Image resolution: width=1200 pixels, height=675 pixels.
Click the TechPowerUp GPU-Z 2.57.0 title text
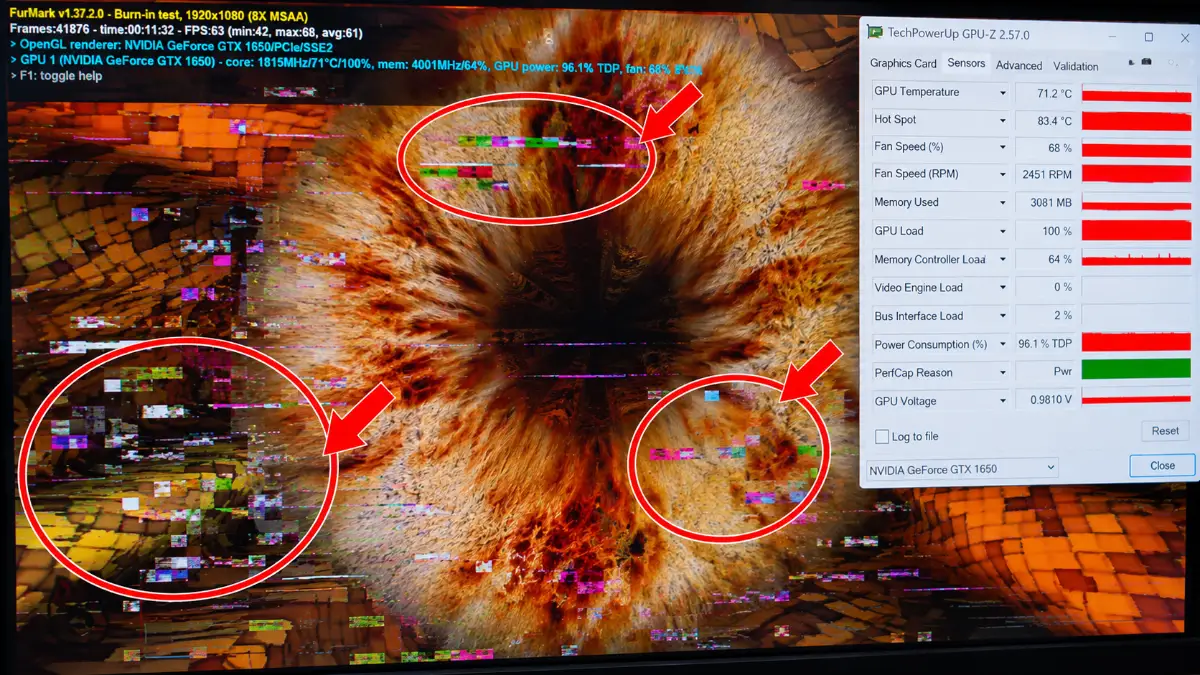(x=958, y=35)
